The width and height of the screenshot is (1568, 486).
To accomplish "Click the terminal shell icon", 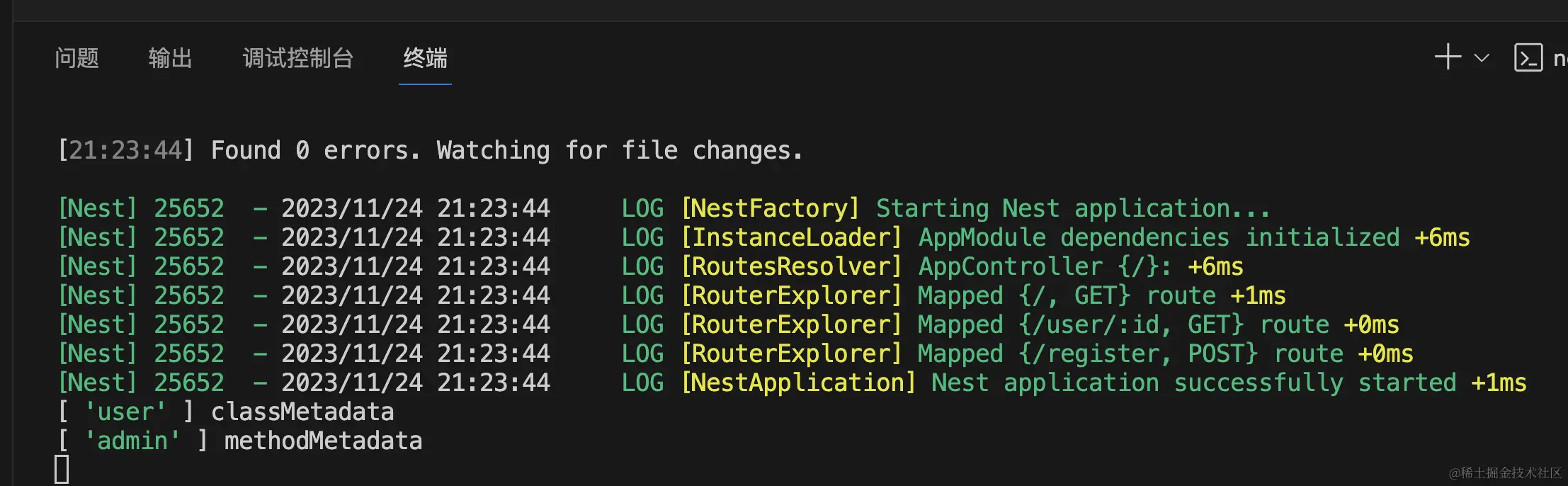I will [x=1528, y=57].
